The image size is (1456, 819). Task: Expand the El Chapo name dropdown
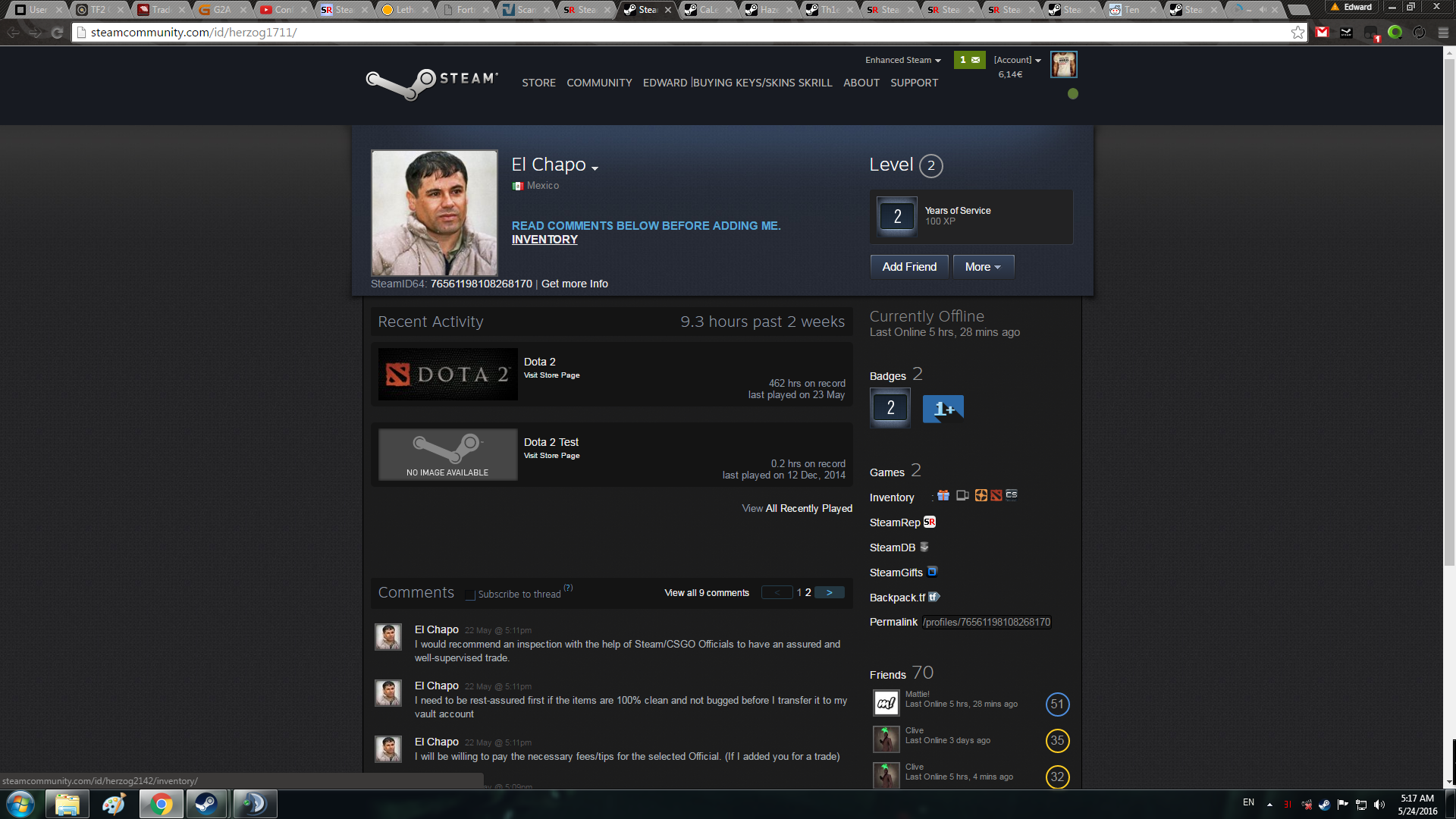tap(595, 168)
